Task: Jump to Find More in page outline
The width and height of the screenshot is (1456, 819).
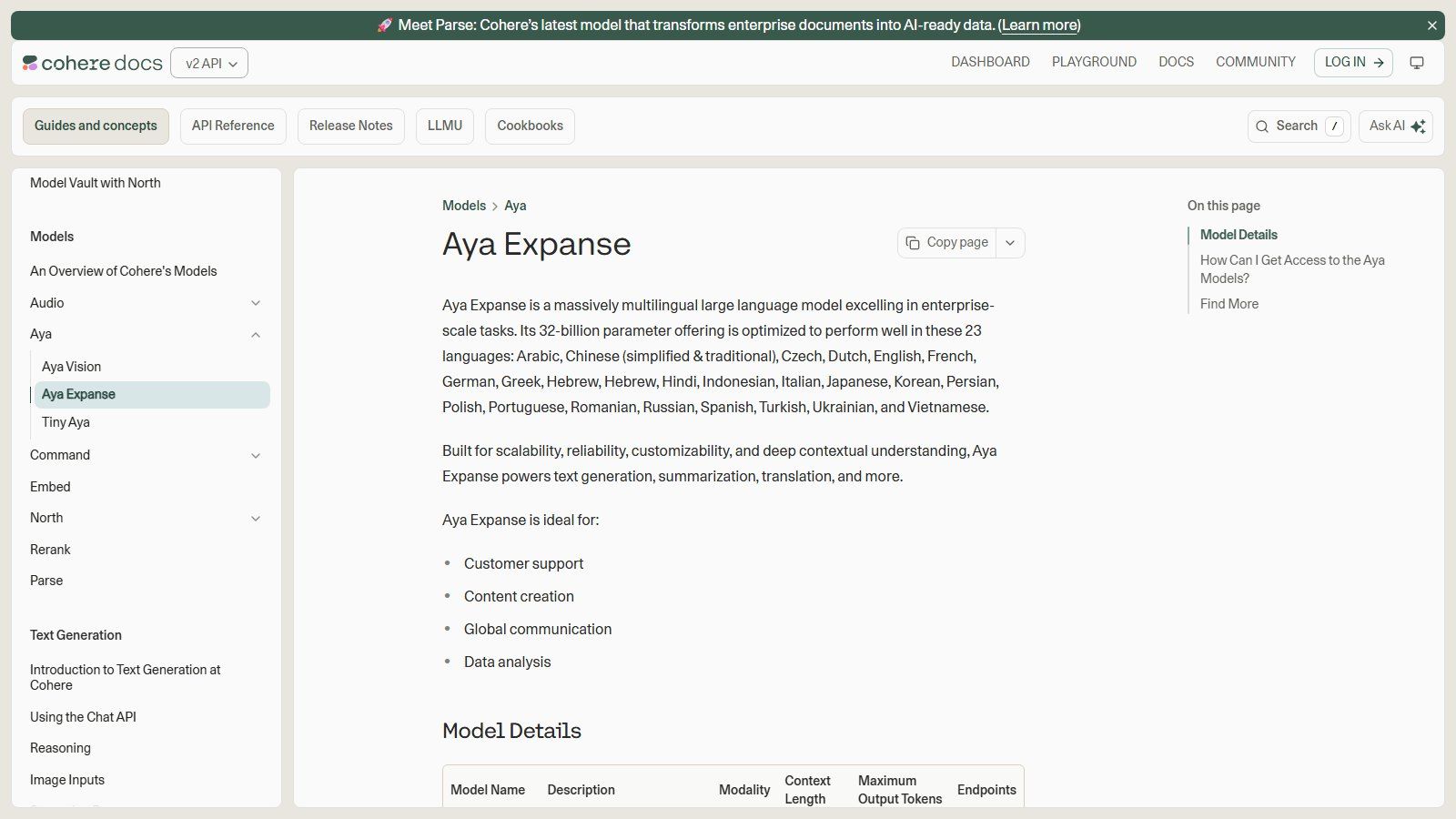Action: pyautogui.click(x=1229, y=304)
